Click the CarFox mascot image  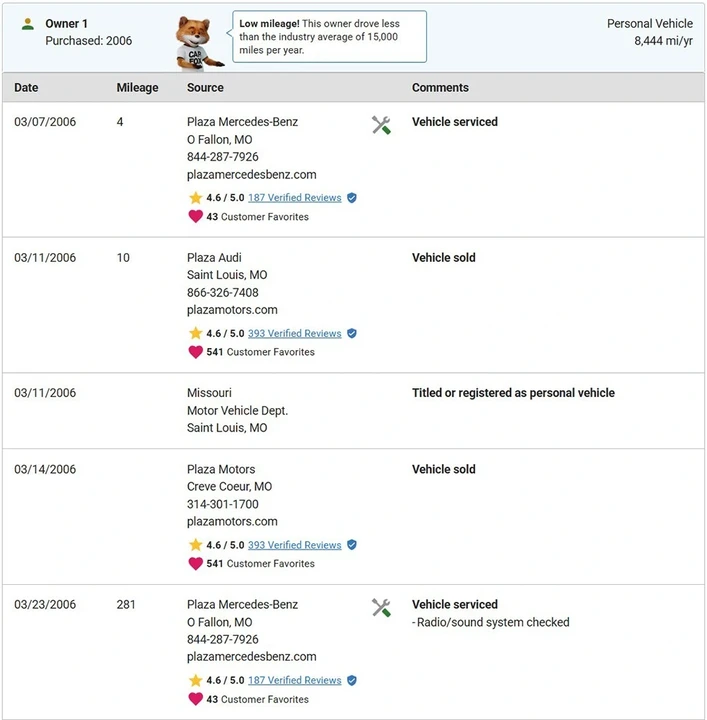coord(198,44)
